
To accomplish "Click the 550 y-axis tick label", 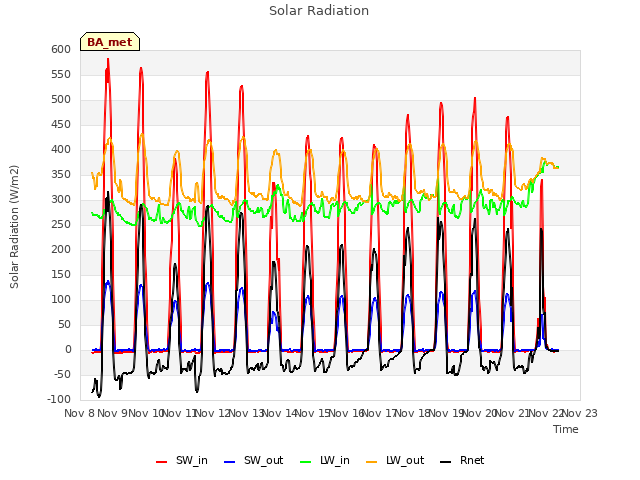I will click(x=61, y=74).
